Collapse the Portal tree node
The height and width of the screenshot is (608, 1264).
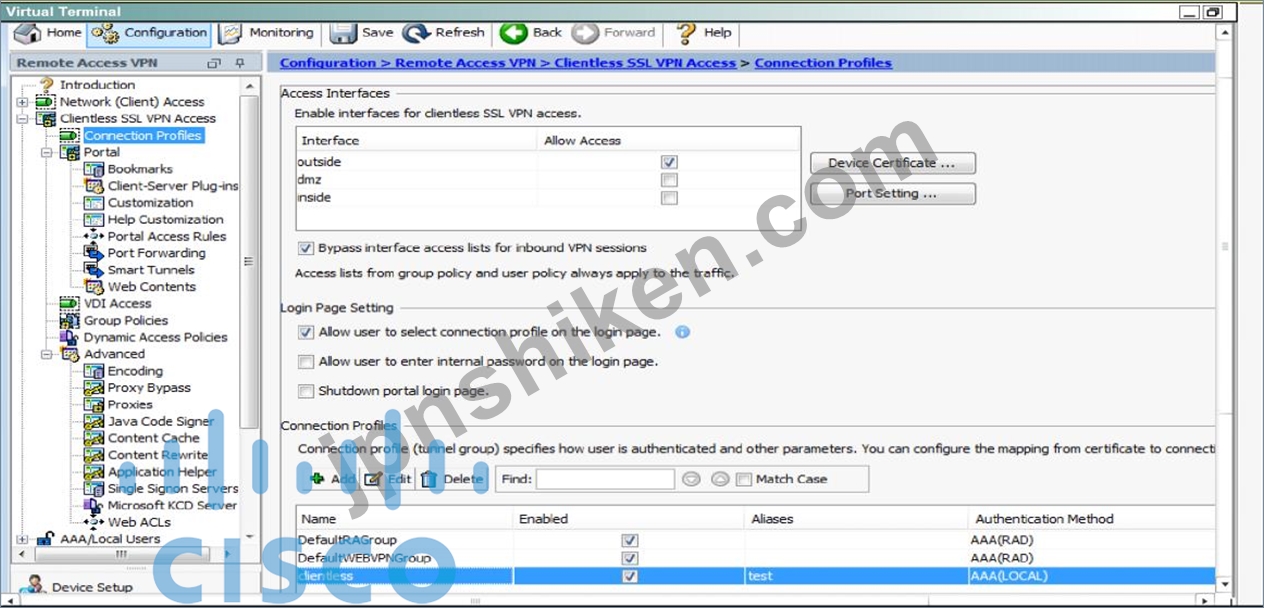46,153
